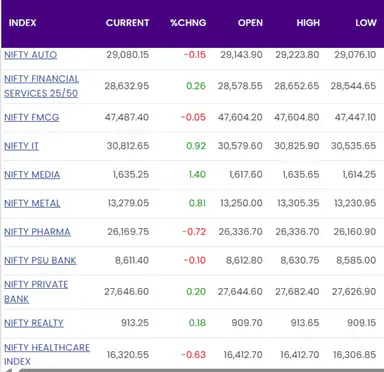Select NIFTY PSU BANK low value 8,585.00

coord(356,260)
